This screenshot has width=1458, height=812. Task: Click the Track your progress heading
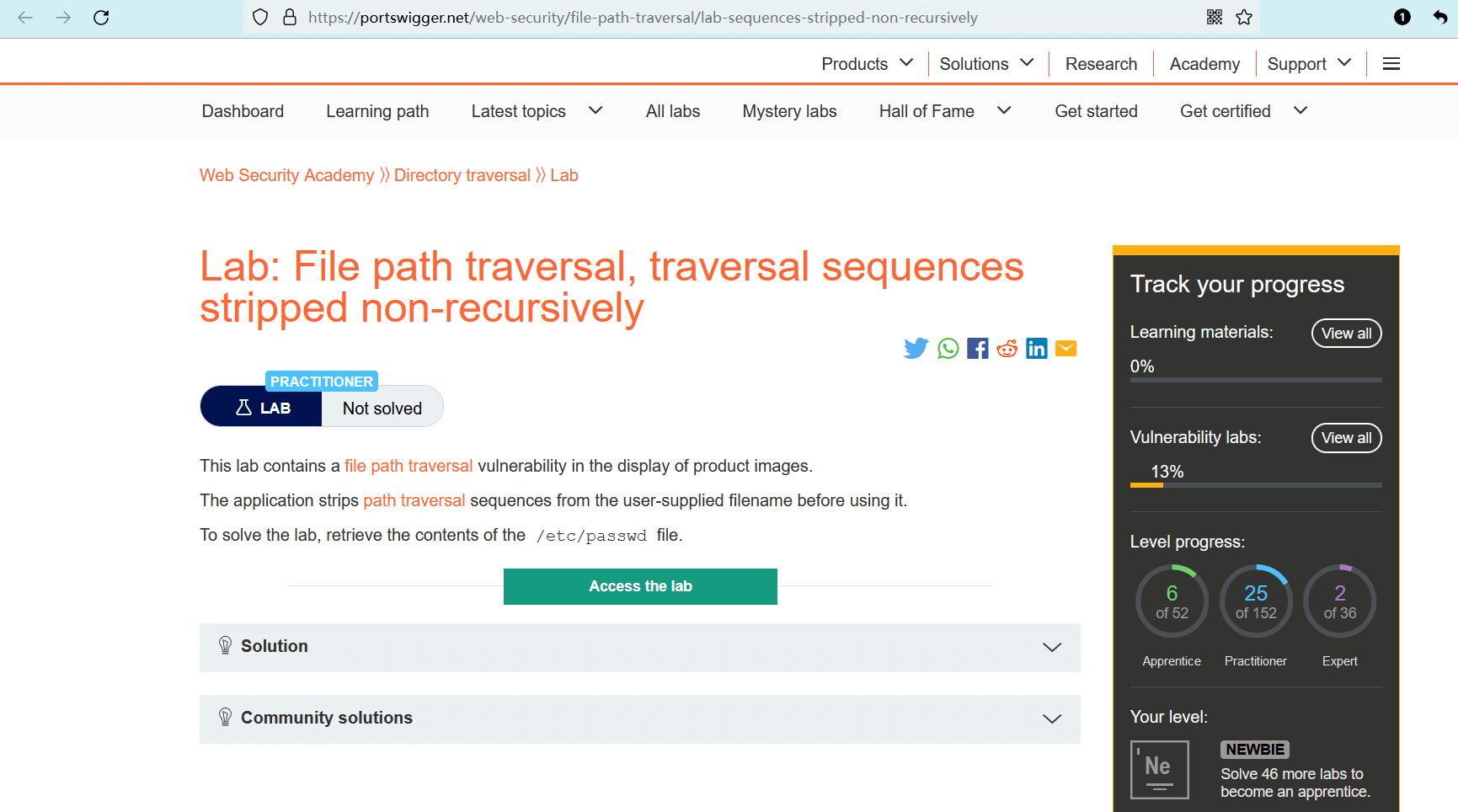(x=1236, y=285)
